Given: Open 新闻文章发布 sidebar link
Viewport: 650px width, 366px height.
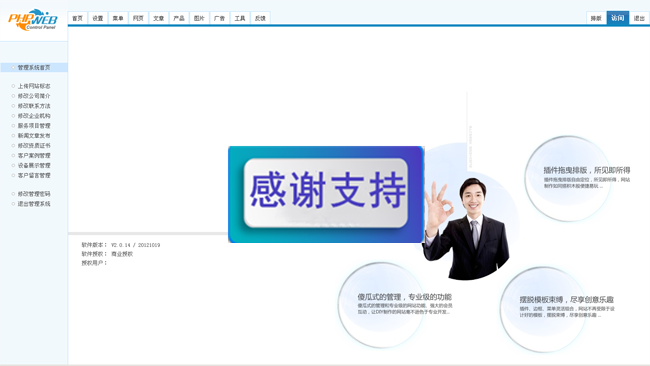Looking at the screenshot, I should tap(34, 136).
